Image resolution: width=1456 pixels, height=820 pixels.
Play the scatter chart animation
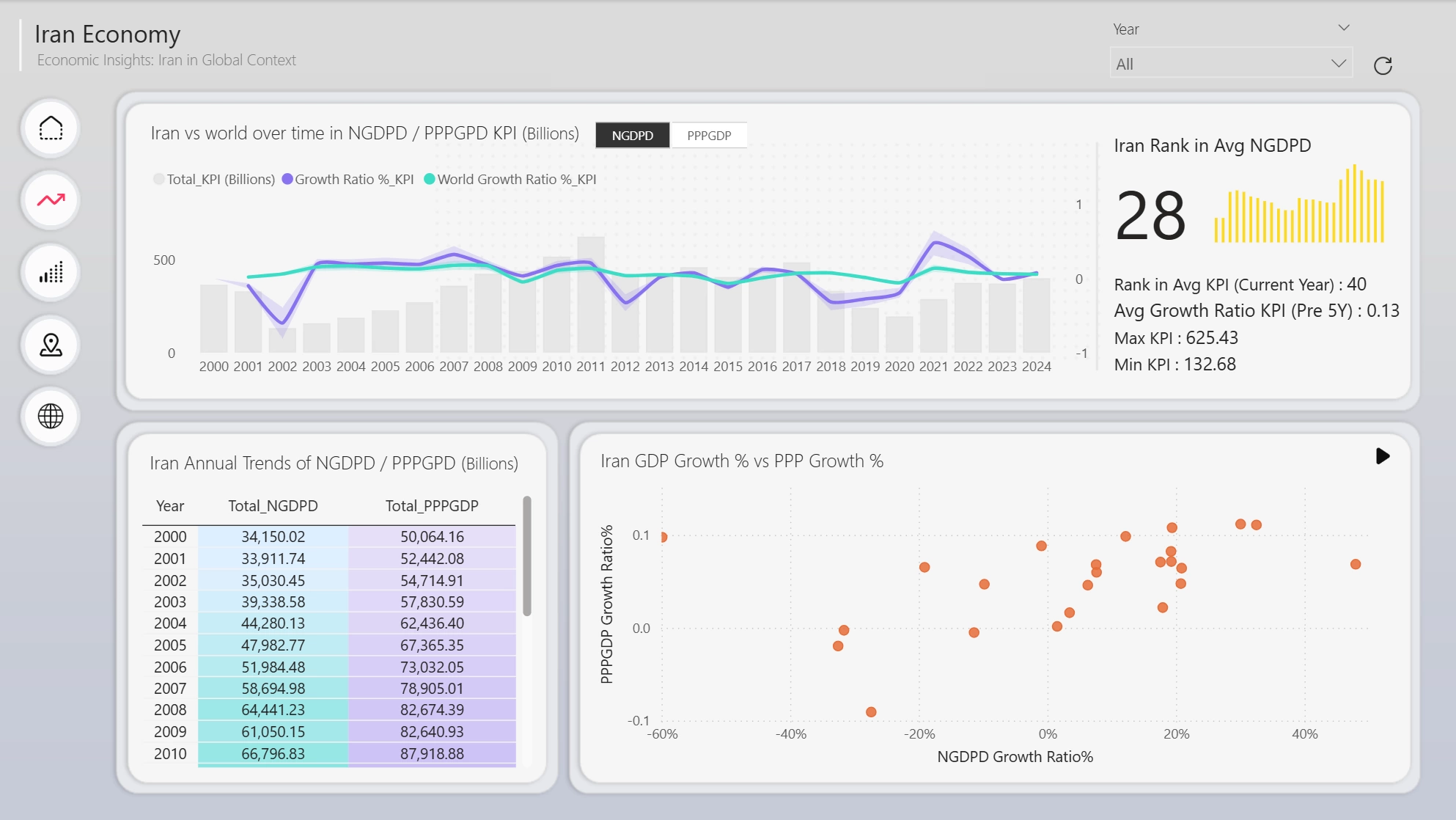tap(1383, 456)
